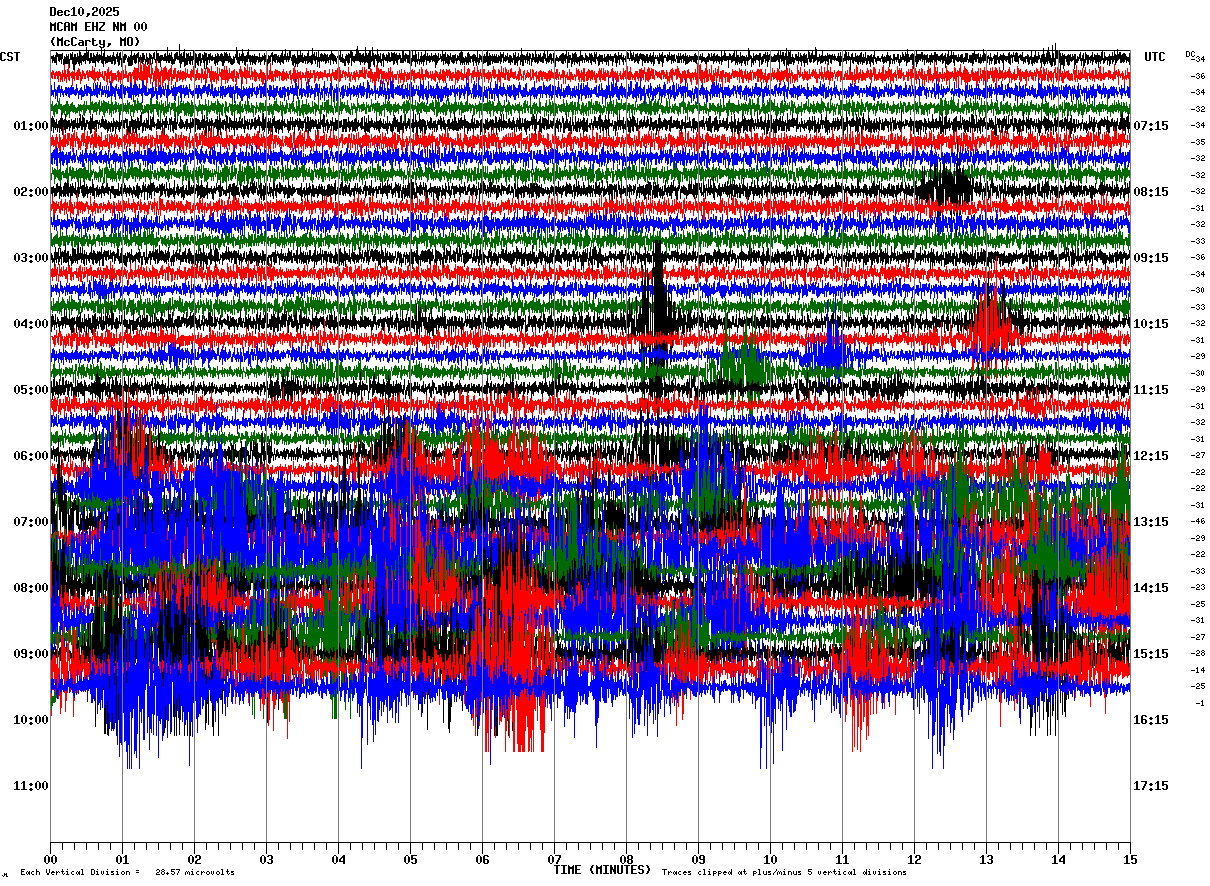Image resolution: width=1210 pixels, height=886 pixels.
Task: Click minute 04 on the time axis
Action: coord(338,859)
